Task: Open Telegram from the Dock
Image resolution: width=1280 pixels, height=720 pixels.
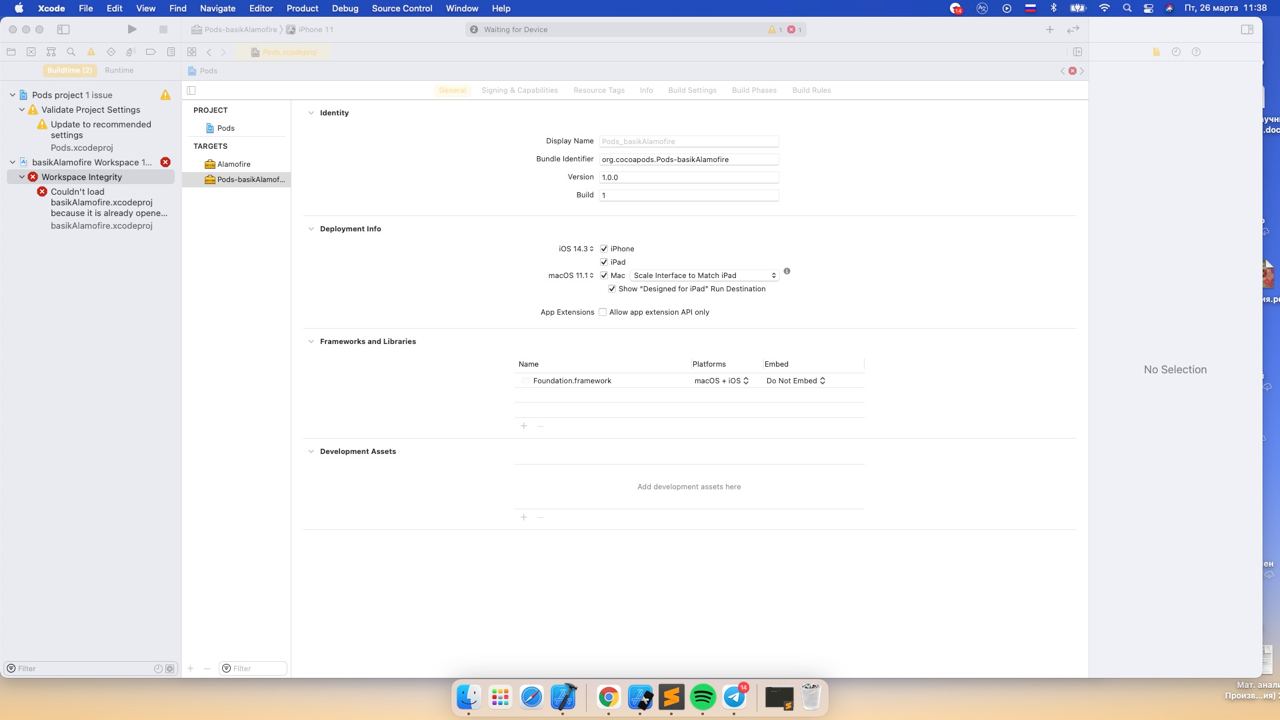Action: point(735,697)
